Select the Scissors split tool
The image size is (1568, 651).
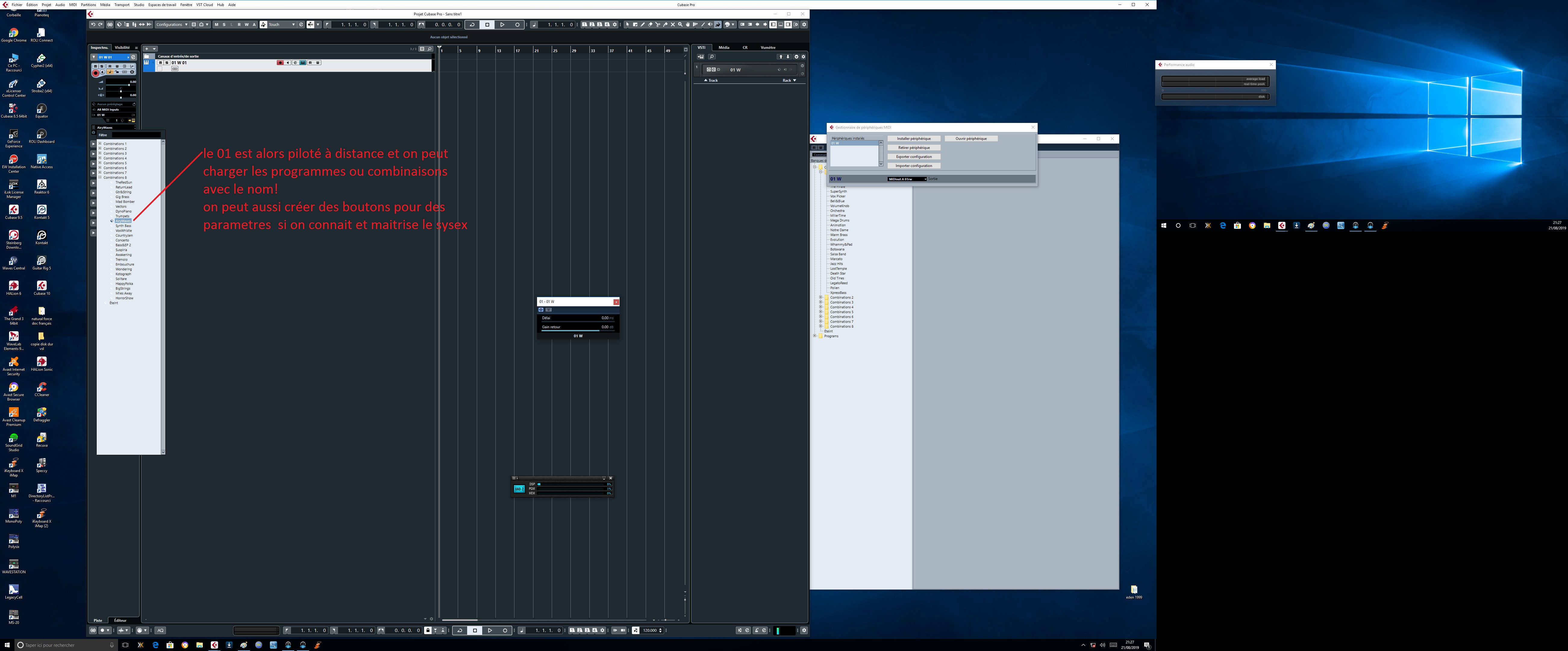(x=658, y=24)
